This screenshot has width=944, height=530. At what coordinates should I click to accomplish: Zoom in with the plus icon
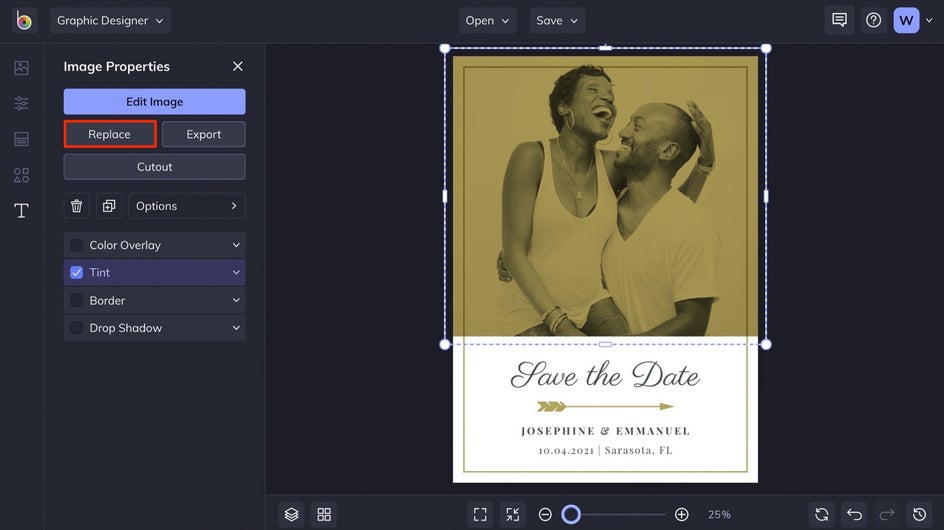tap(682, 514)
